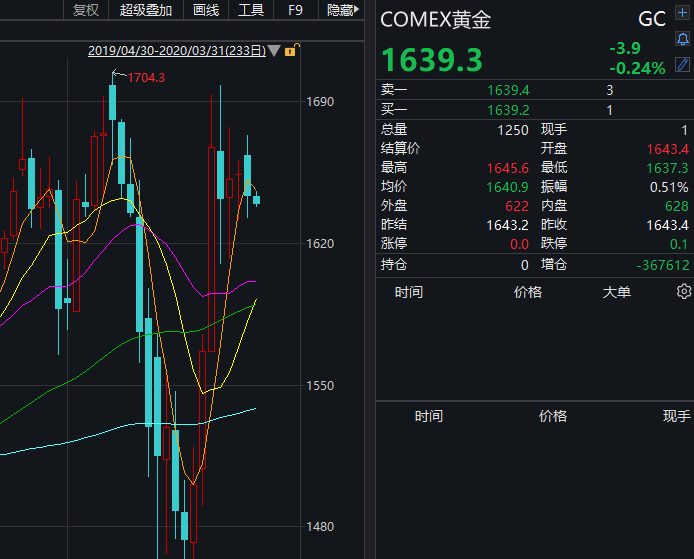
Task: Add COMEX gold to watchlist with plus icon
Action: (682, 12)
